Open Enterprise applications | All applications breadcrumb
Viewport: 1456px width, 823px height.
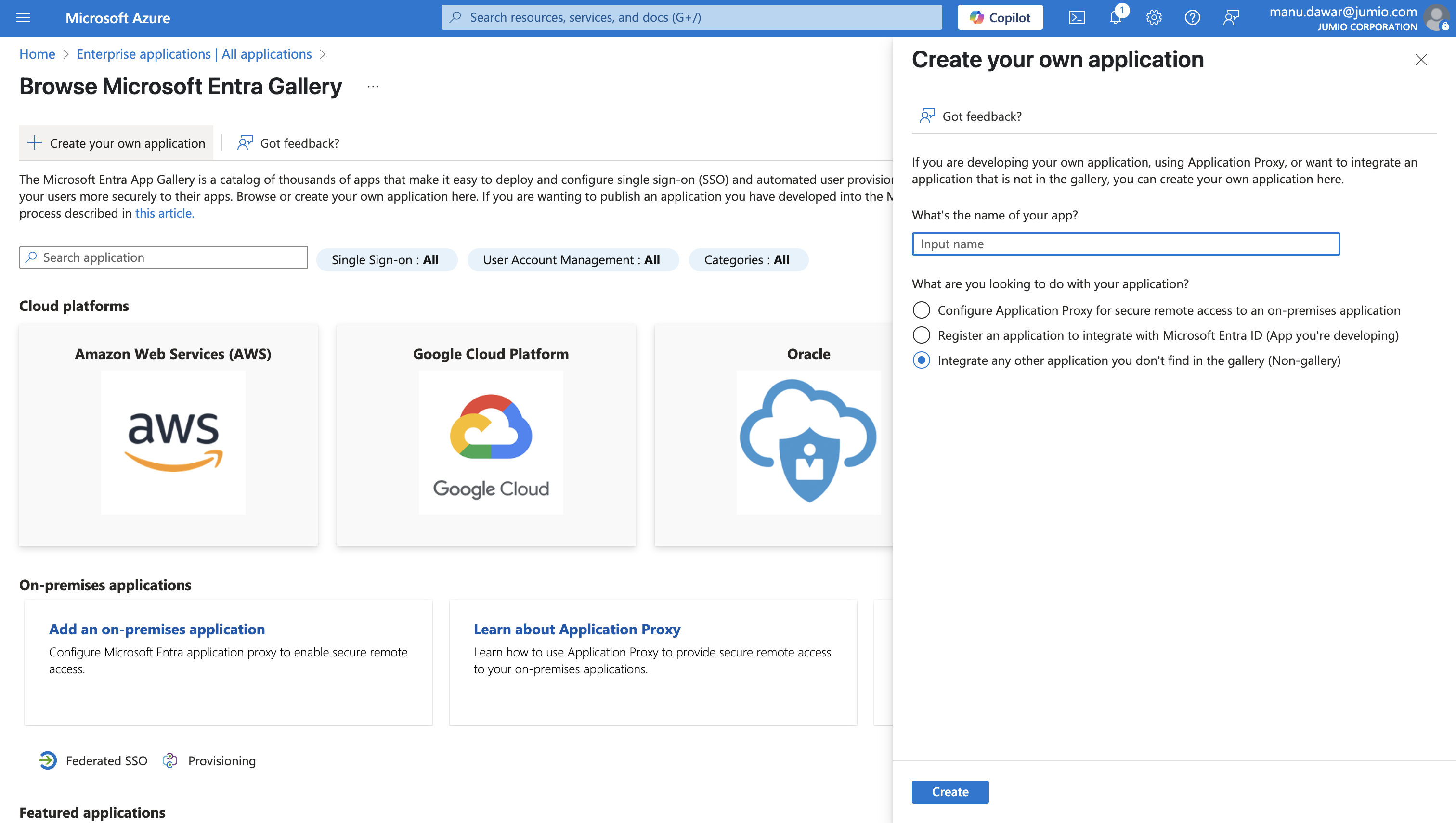tap(194, 54)
